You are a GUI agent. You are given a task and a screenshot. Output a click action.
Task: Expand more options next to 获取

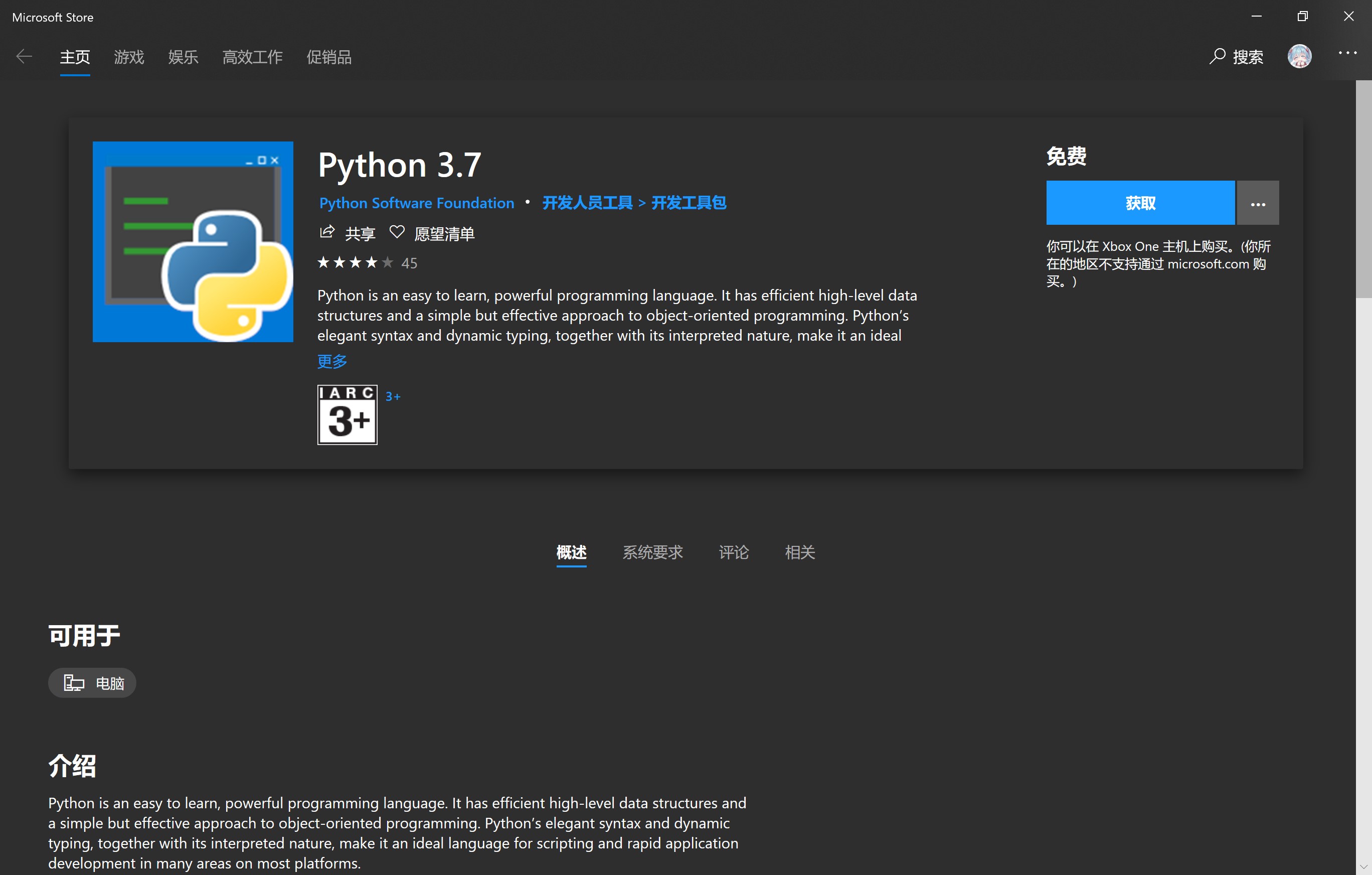coord(1258,203)
